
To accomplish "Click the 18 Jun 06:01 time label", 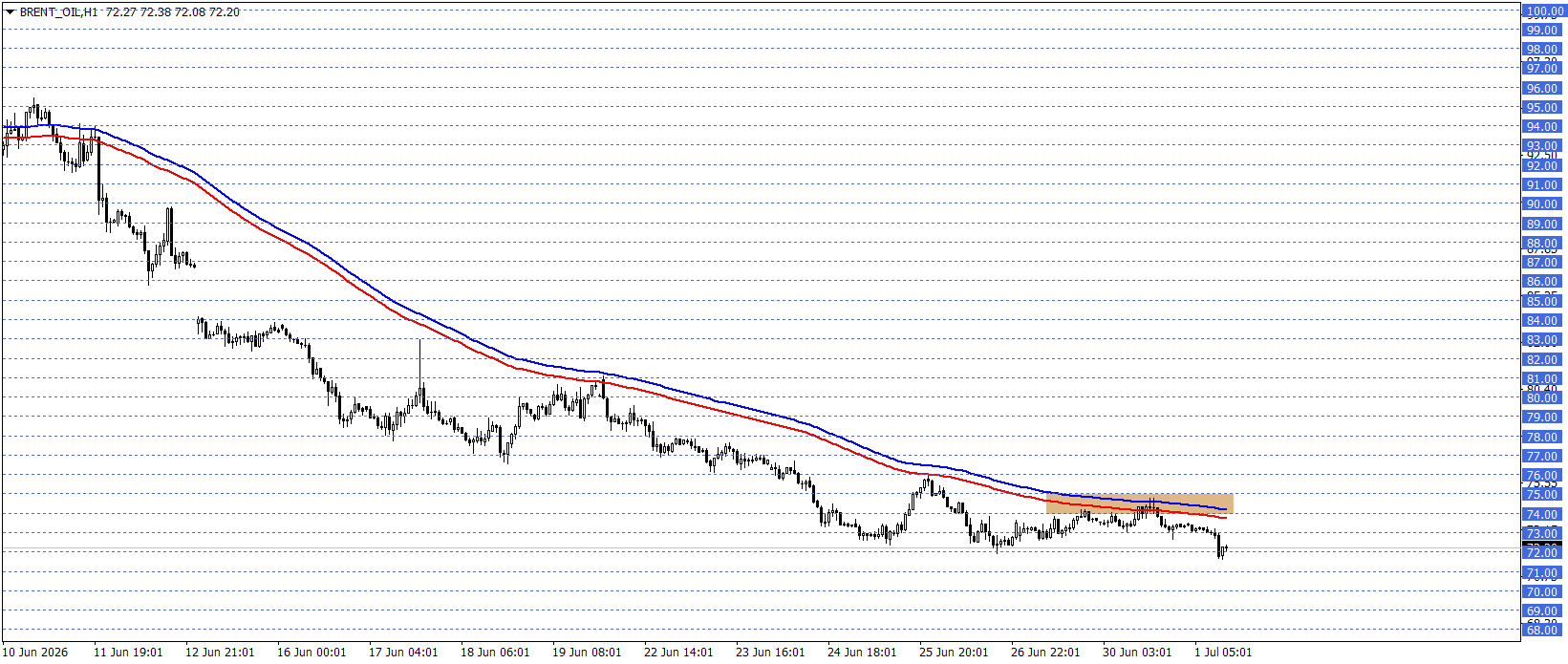I will pos(495,653).
